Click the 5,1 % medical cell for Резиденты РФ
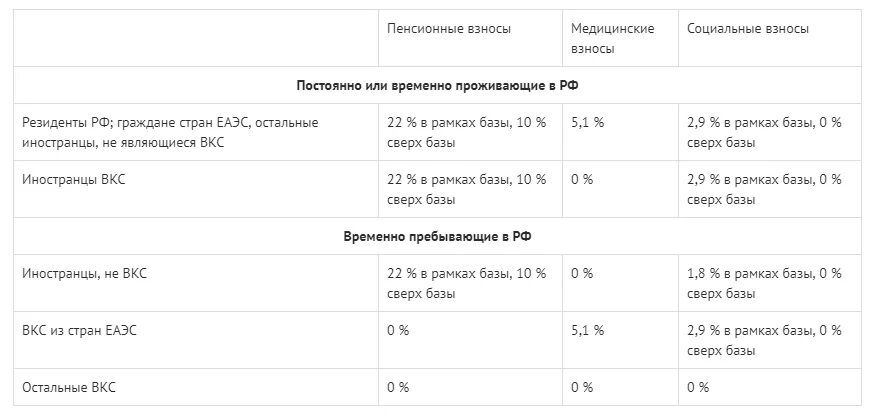877x417 pixels. tap(588, 123)
